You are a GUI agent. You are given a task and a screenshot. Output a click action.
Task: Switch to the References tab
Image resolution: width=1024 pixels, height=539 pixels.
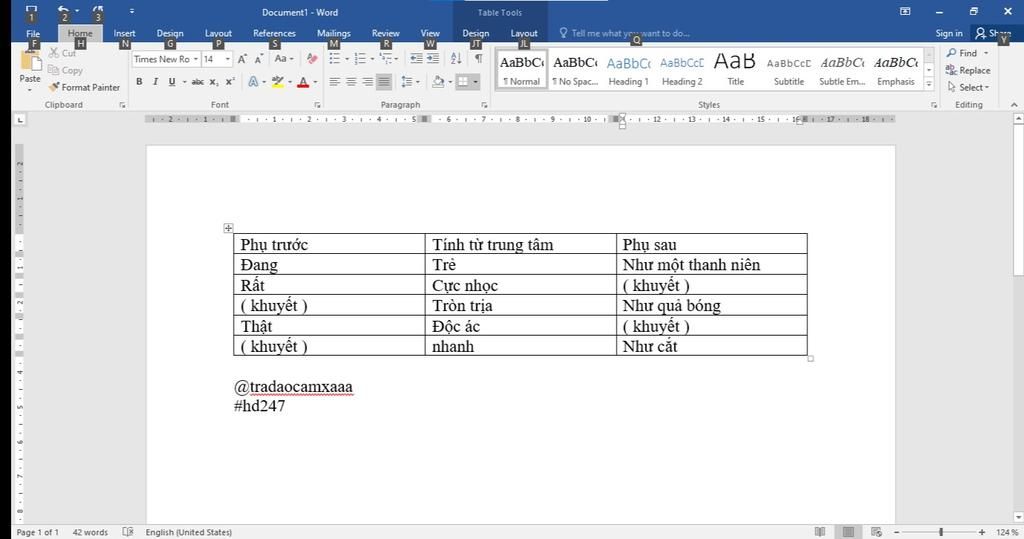point(274,33)
